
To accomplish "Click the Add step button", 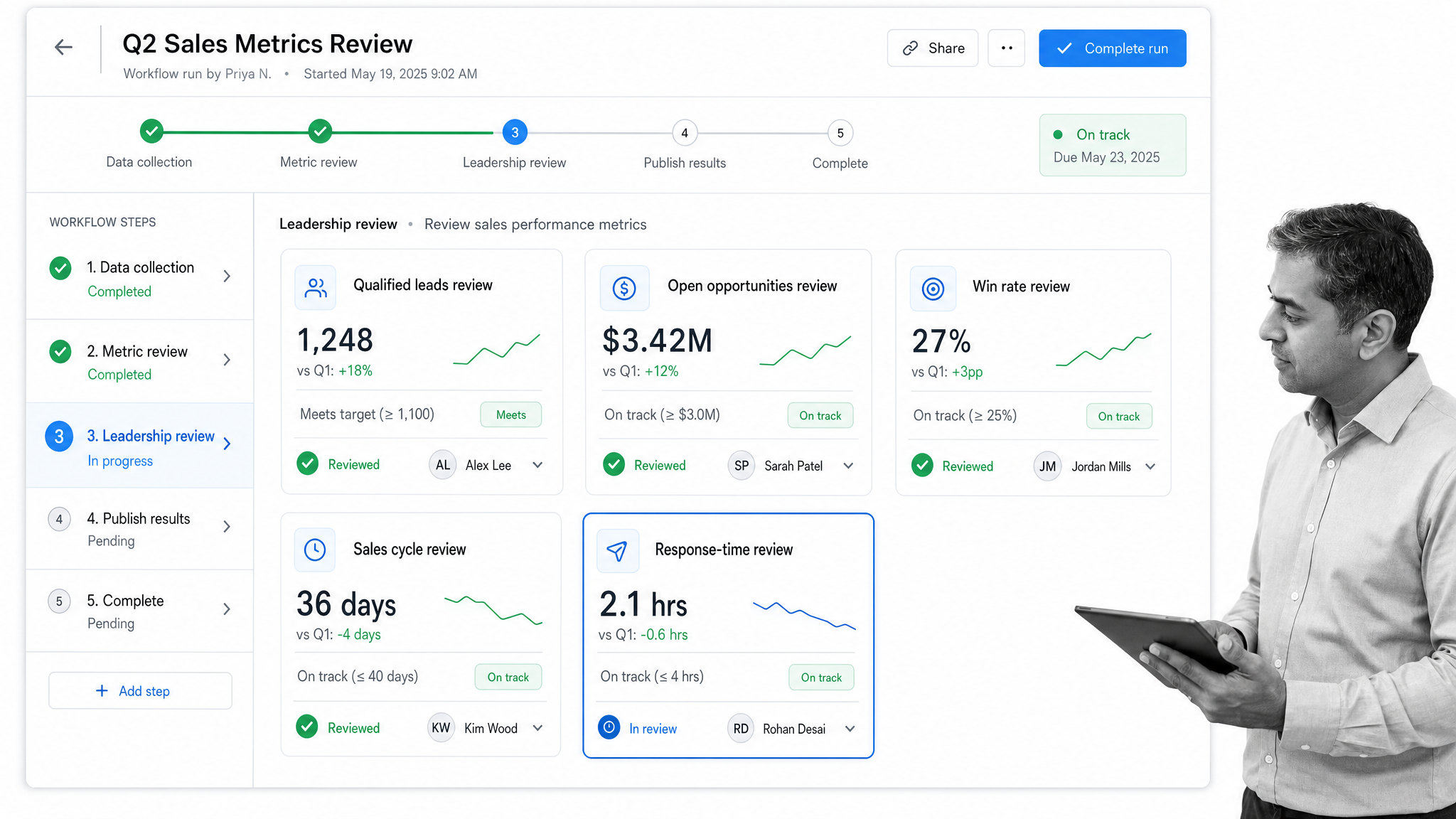I will [140, 691].
